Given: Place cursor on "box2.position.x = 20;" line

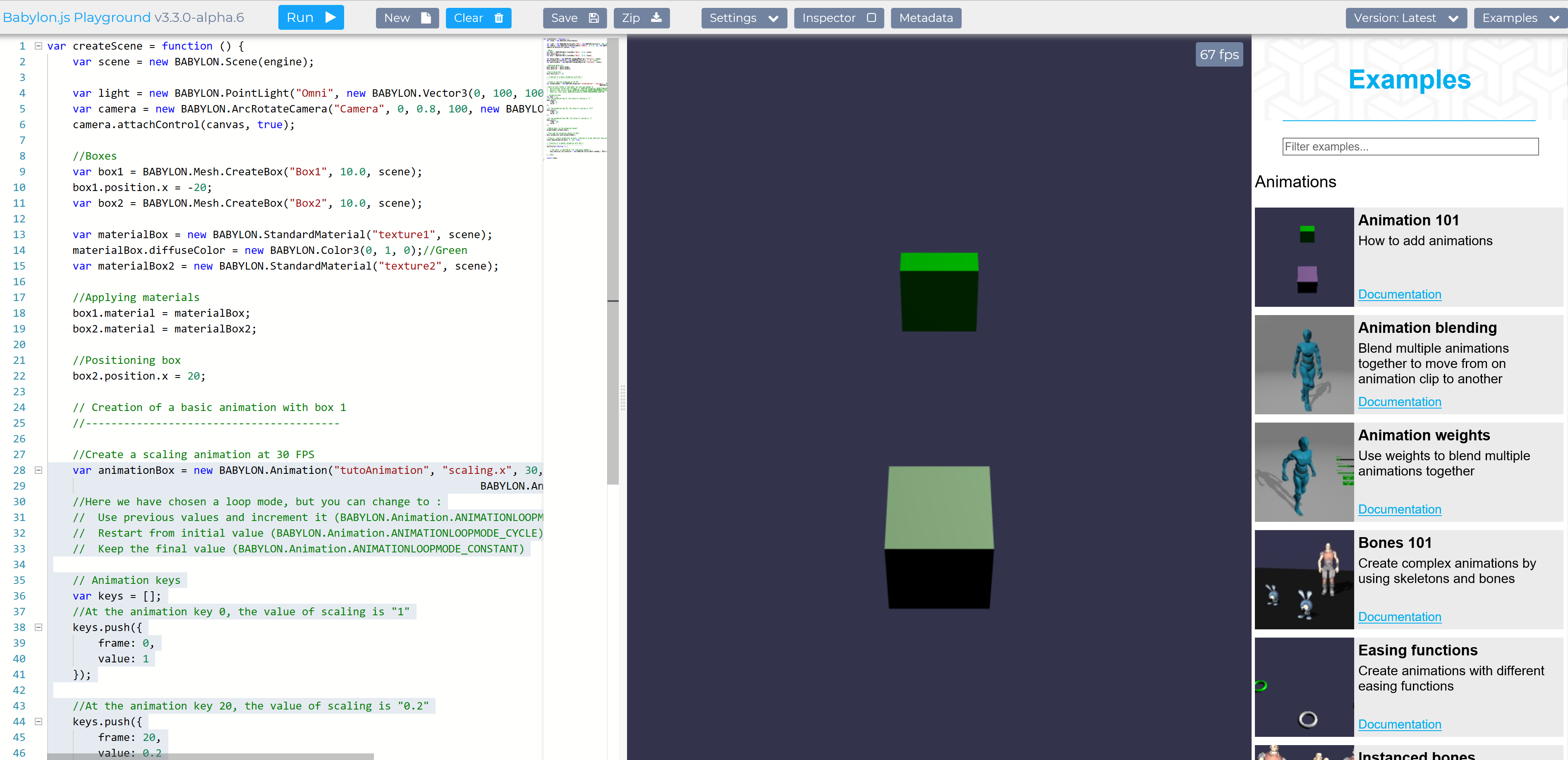Looking at the screenshot, I should [x=139, y=376].
